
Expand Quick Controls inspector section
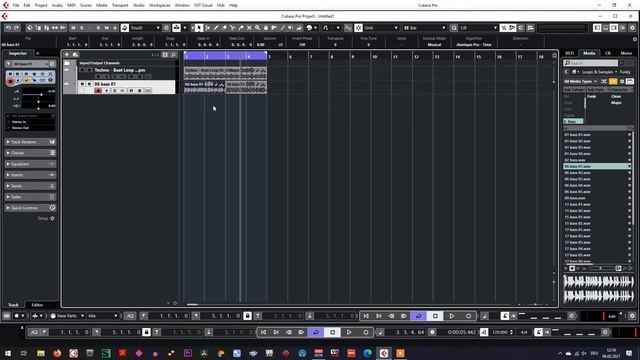(30, 208)
